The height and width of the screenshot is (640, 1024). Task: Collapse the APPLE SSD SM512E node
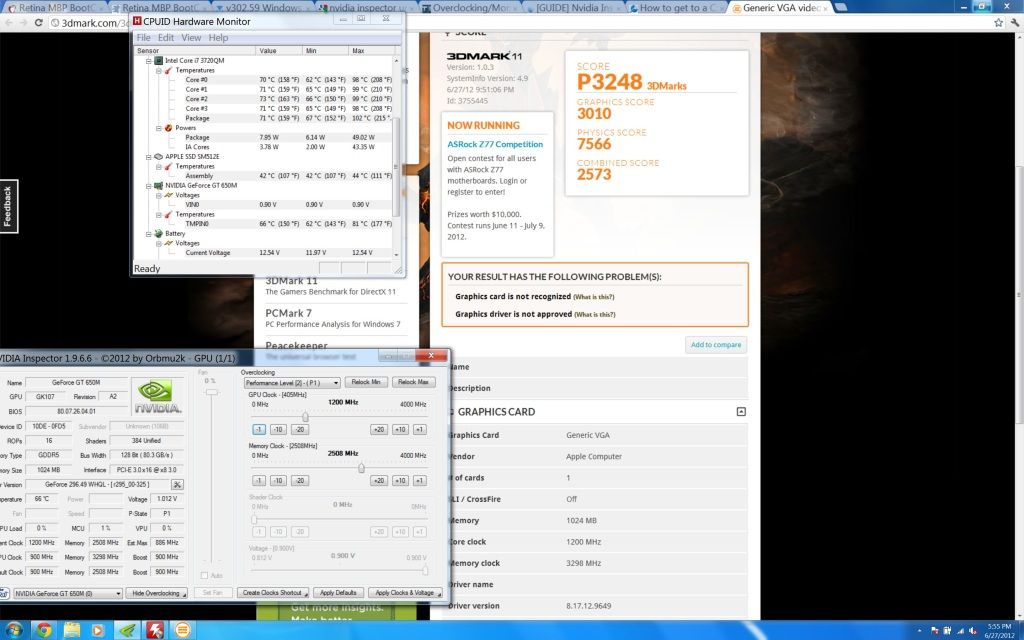pos(148,157)
